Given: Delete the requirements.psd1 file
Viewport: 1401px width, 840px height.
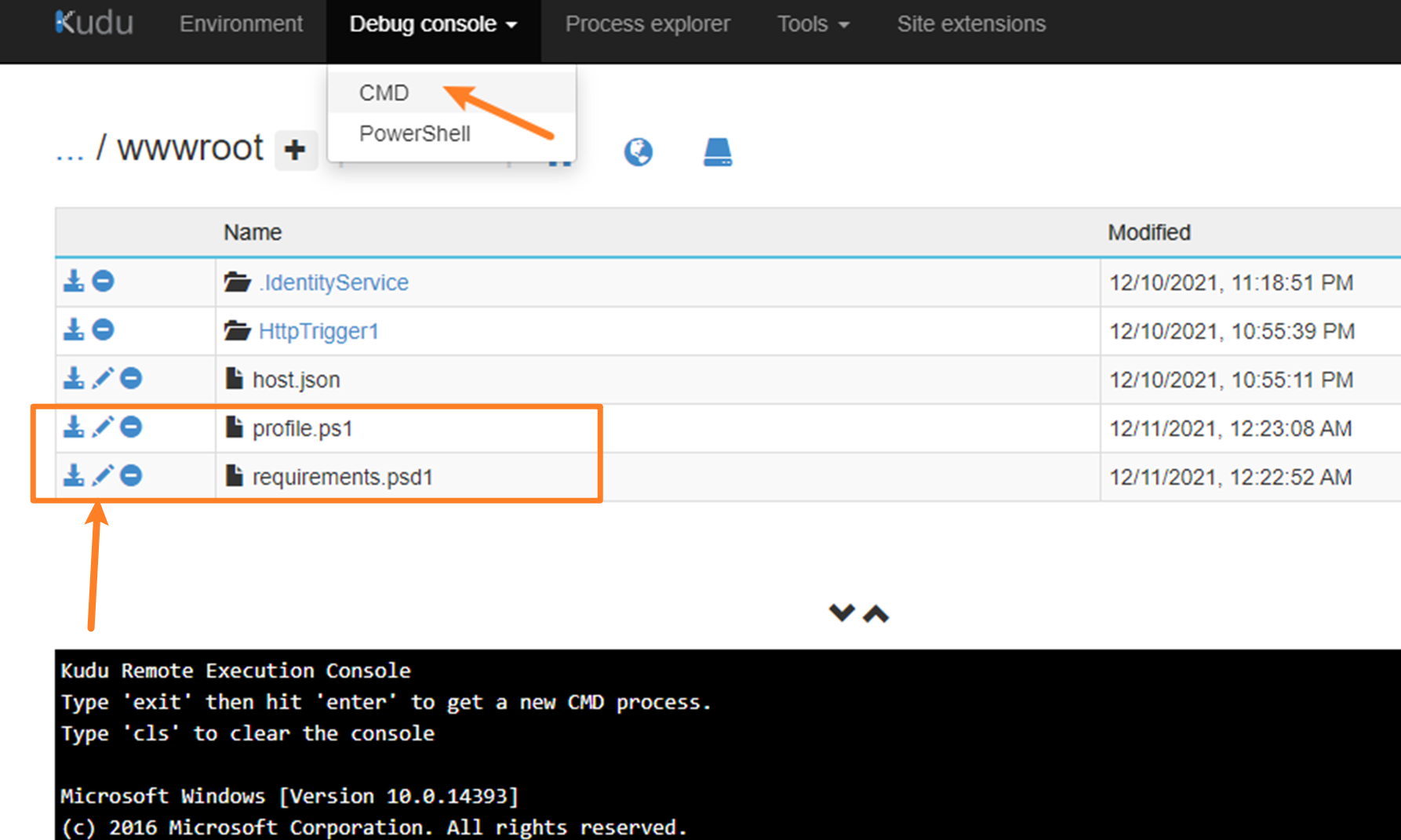Looking at the screenshot, I should coord(131,475).
